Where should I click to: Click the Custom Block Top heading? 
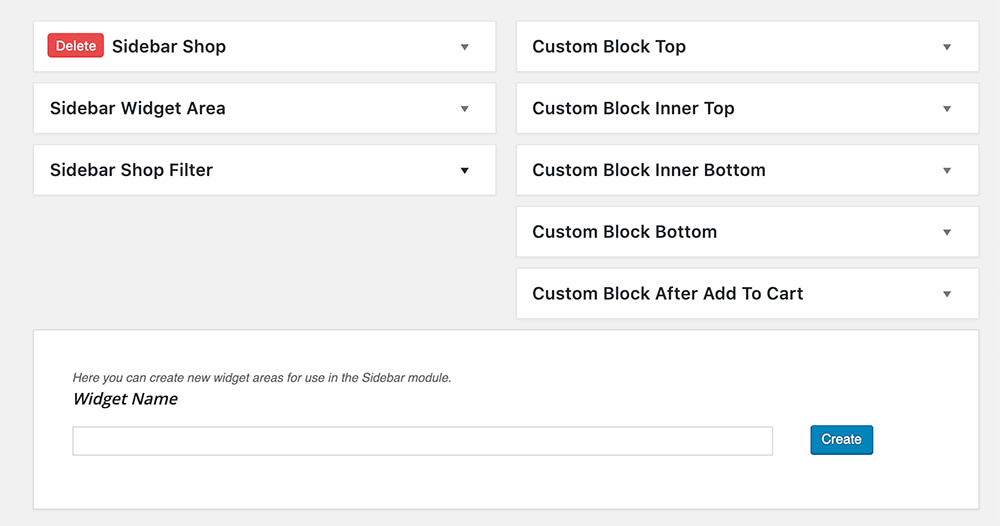pos(609,47)
